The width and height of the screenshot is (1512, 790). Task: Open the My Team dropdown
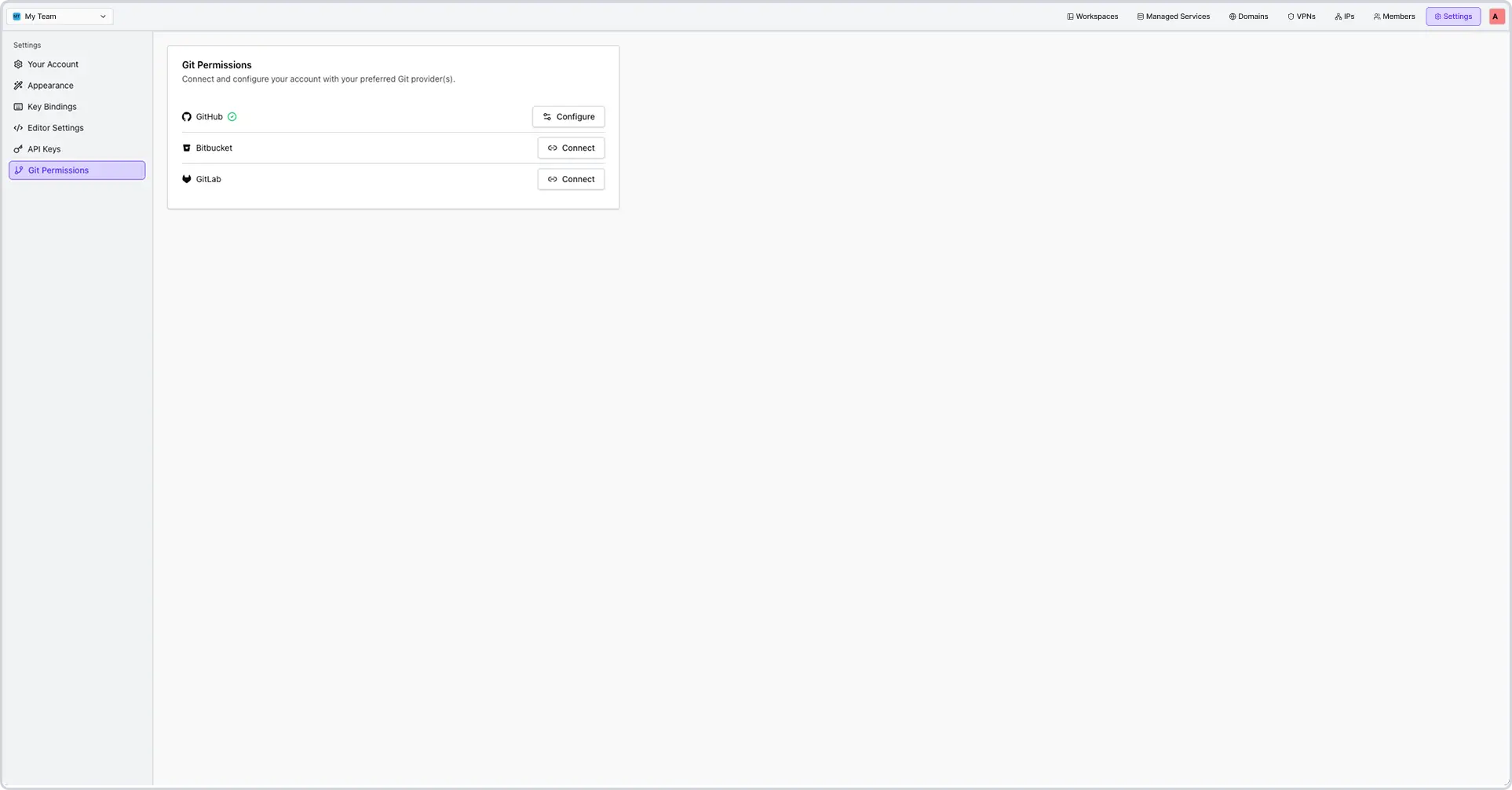click(59, 16)
